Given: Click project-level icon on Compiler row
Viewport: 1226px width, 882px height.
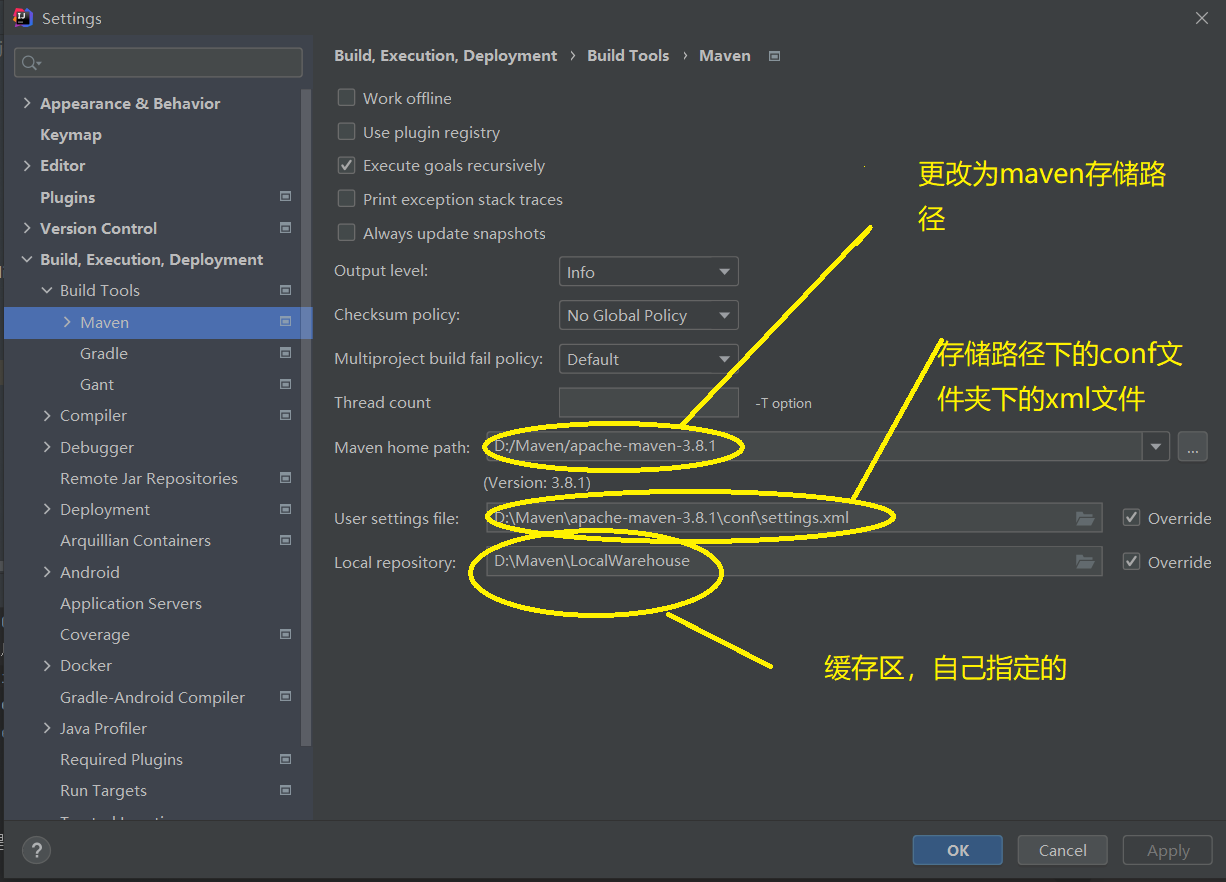Looking at the screenshot, I should tap(286, 415).
